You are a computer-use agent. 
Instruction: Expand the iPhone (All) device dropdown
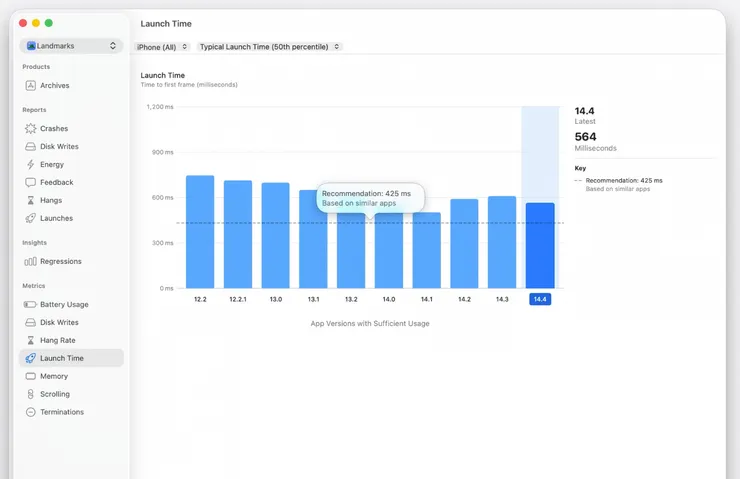tap(162, 47)
